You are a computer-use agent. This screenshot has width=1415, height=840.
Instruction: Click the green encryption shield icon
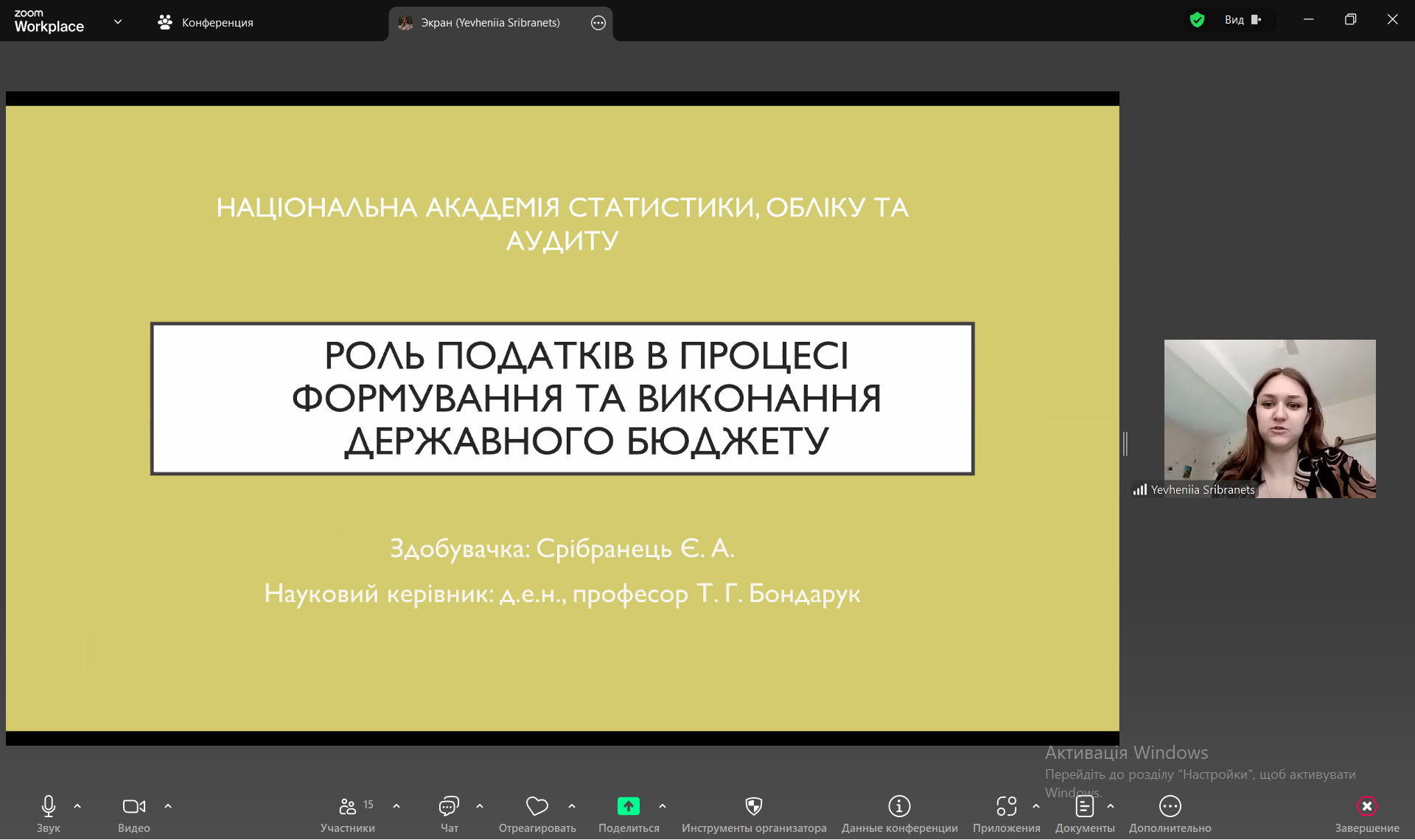pos(1197,20)
